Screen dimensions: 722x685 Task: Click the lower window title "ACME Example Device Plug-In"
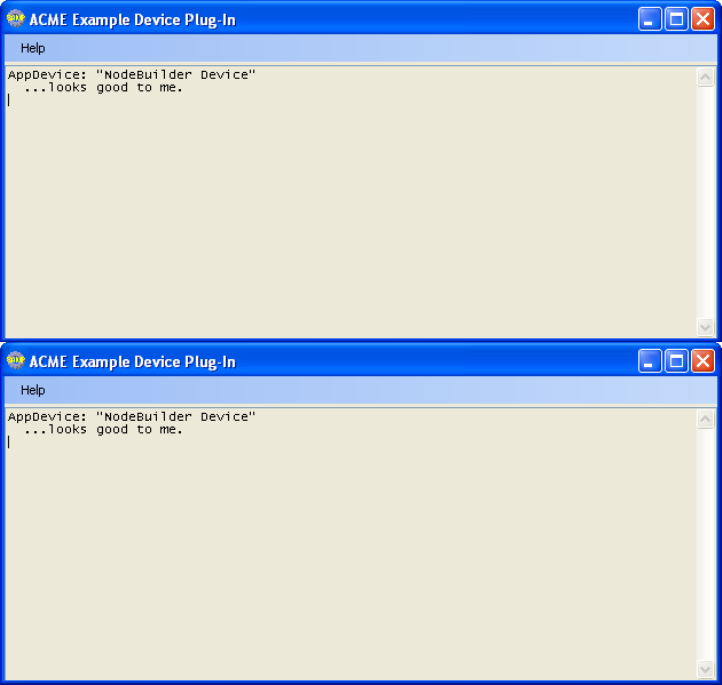(133, 362)
